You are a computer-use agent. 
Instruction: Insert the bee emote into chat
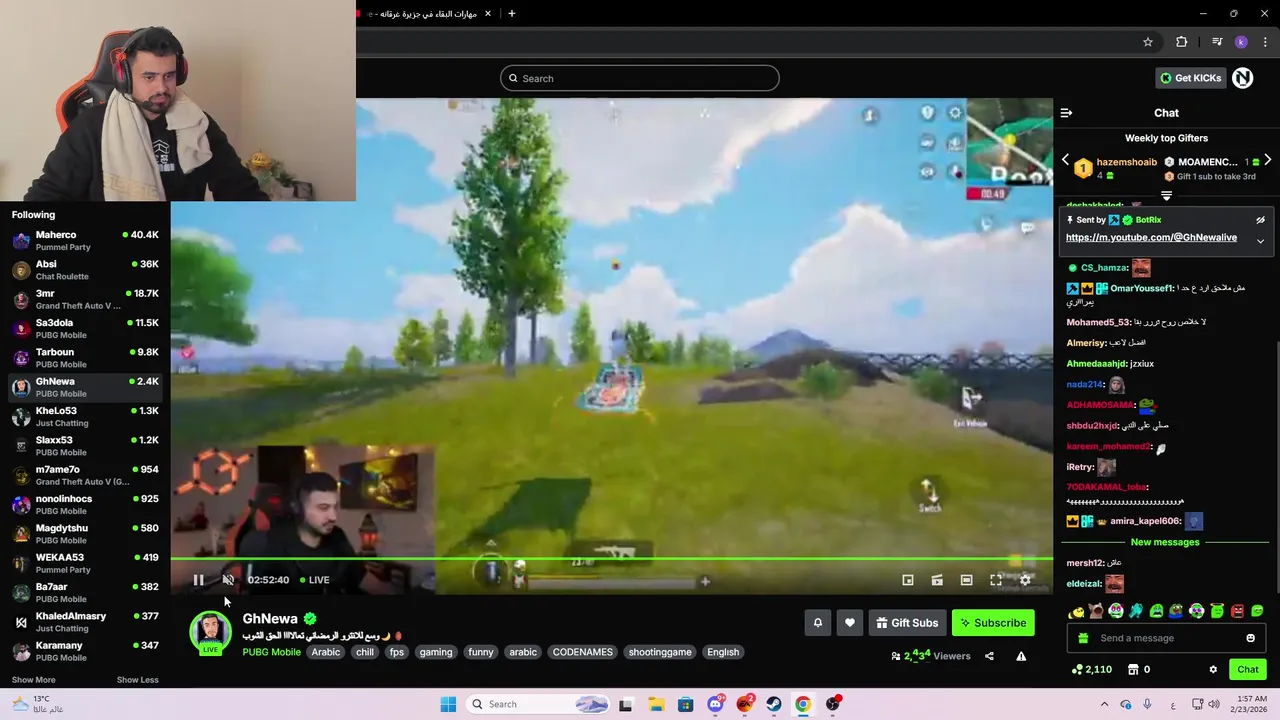[1076, 611]
